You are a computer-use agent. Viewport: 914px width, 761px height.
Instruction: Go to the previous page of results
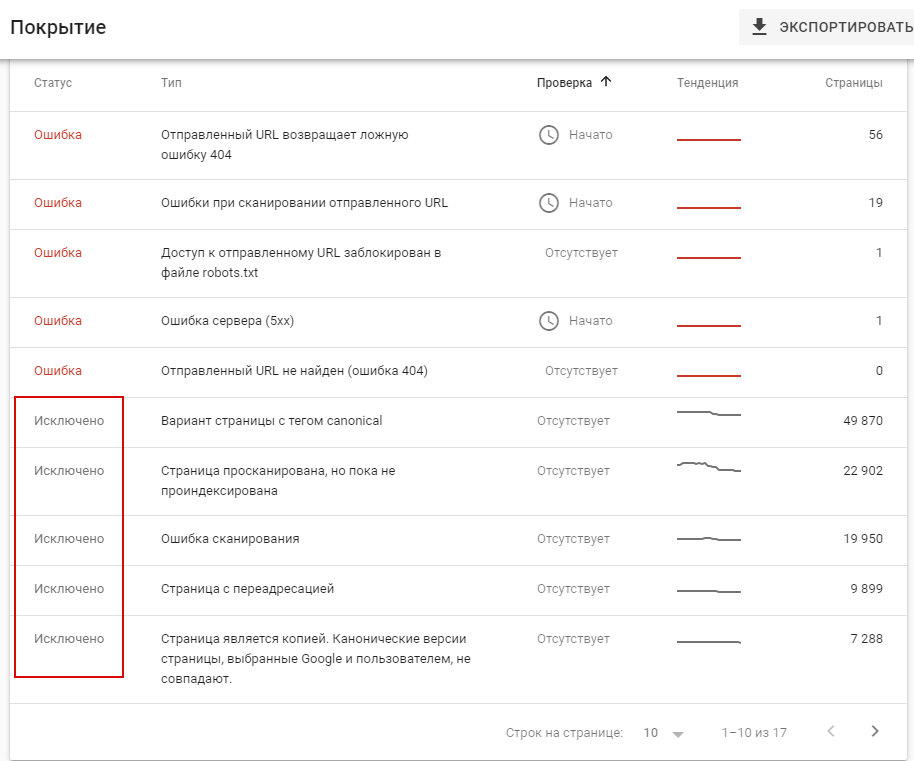pos(831,732)
